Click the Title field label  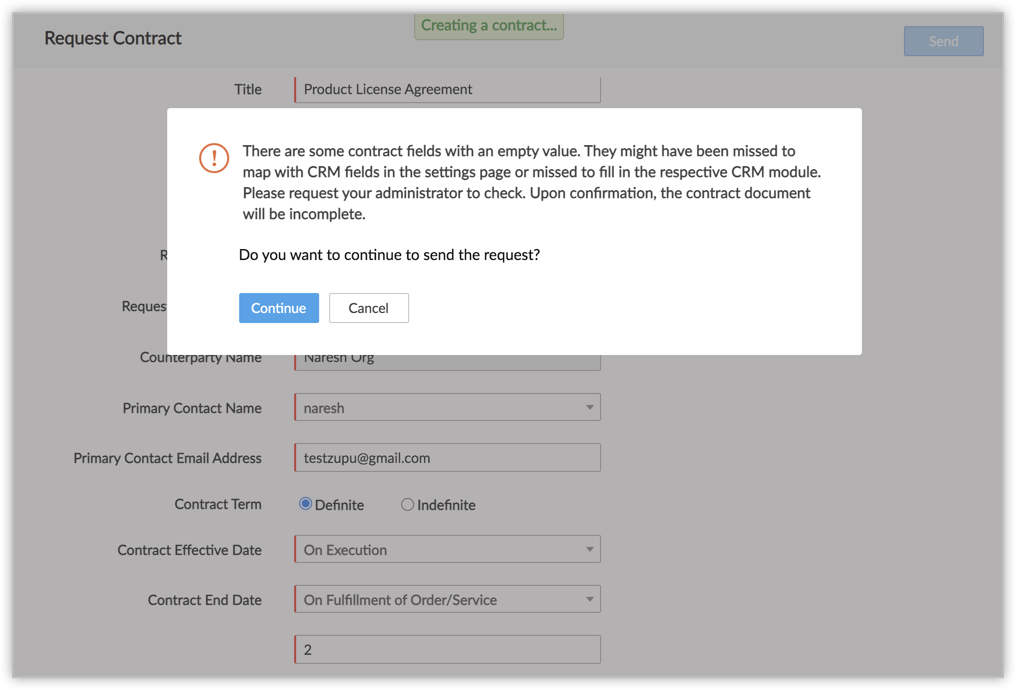click(x=248, y=89)
